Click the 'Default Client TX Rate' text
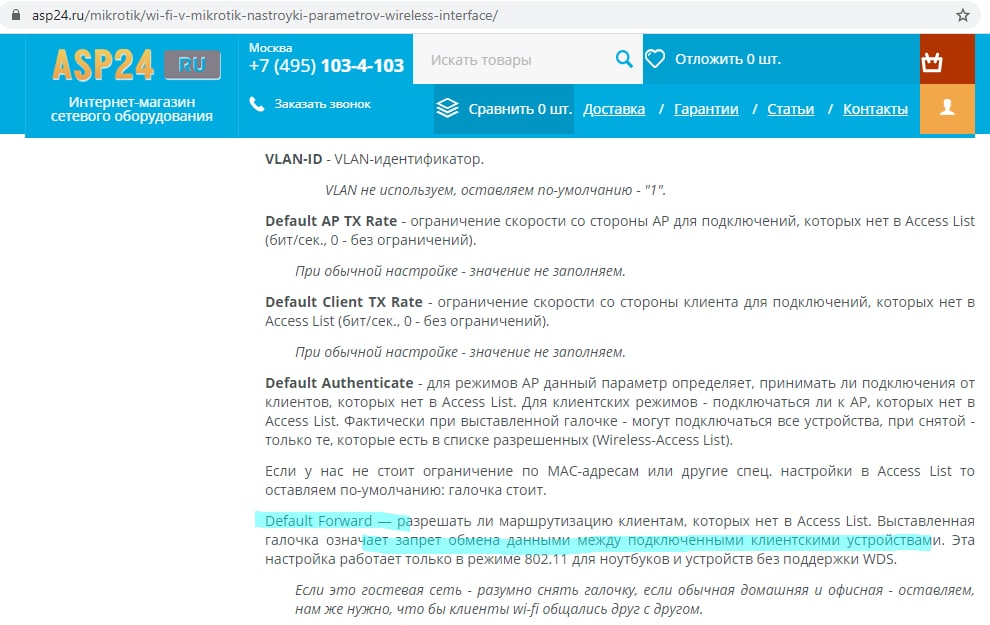Viewport: 990px width, 625px height. tap(343, 302)
